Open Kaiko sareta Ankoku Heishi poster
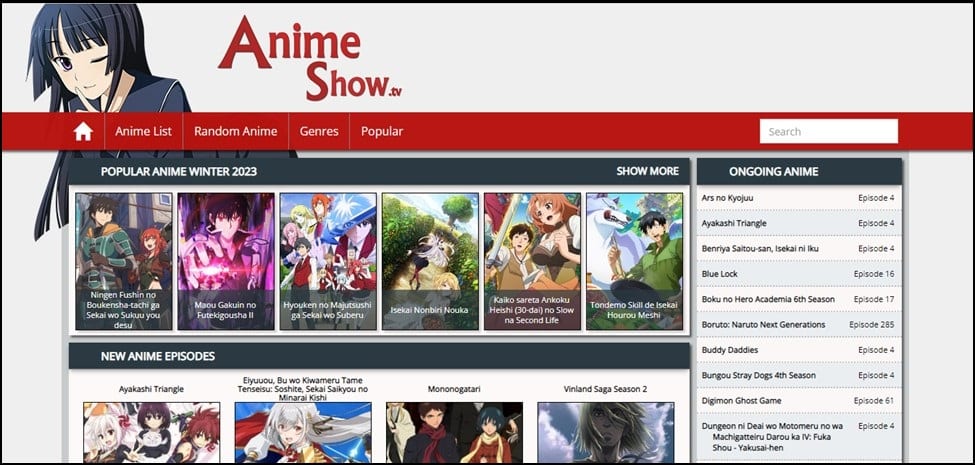 pyautogui.click(x=532, y=261)
